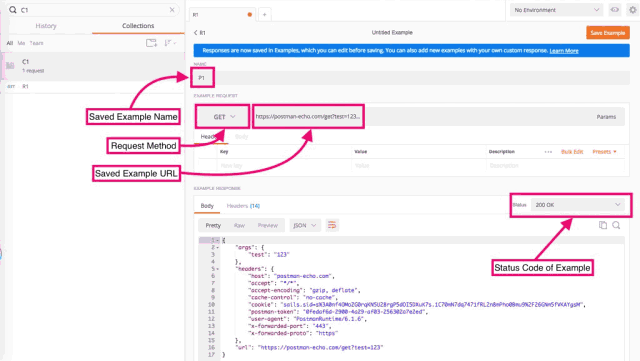Create a new collection with folder-plus icon
640x361 pixels.
[x=151, y=43]
